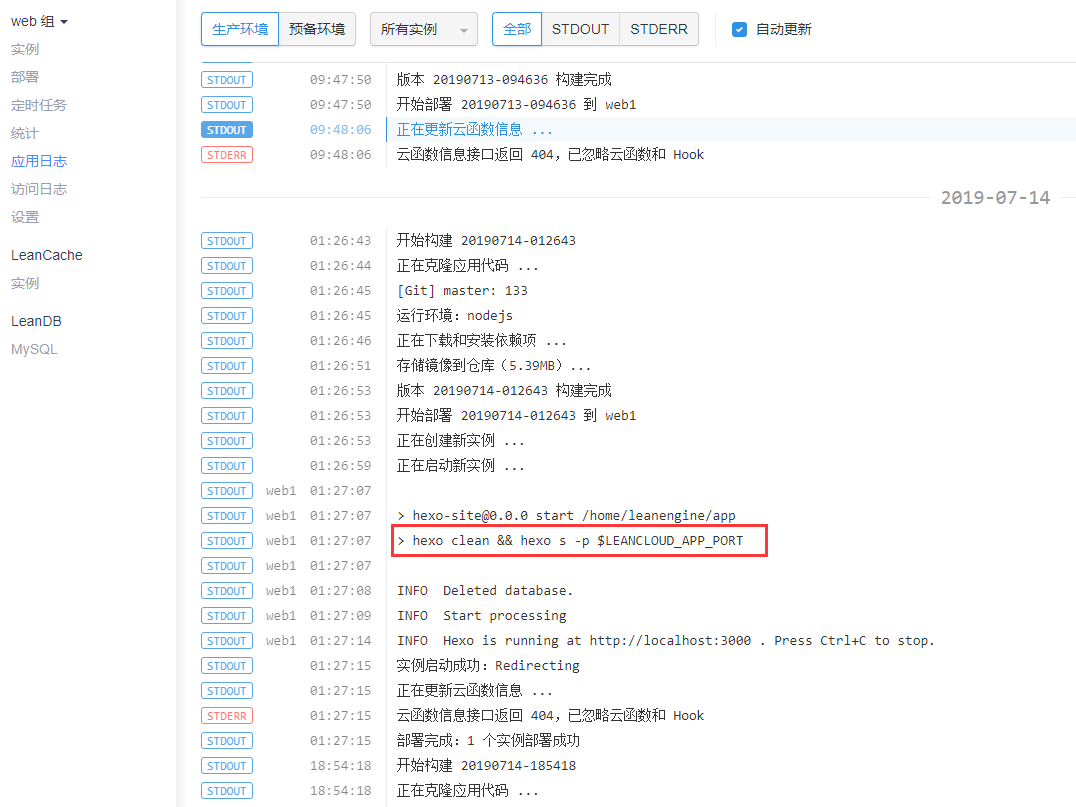Viewport: 1076px width, 807px height.
Task: Select log line 存储镜像到仓库 (5.39MB)
Action: pos(493,366)
